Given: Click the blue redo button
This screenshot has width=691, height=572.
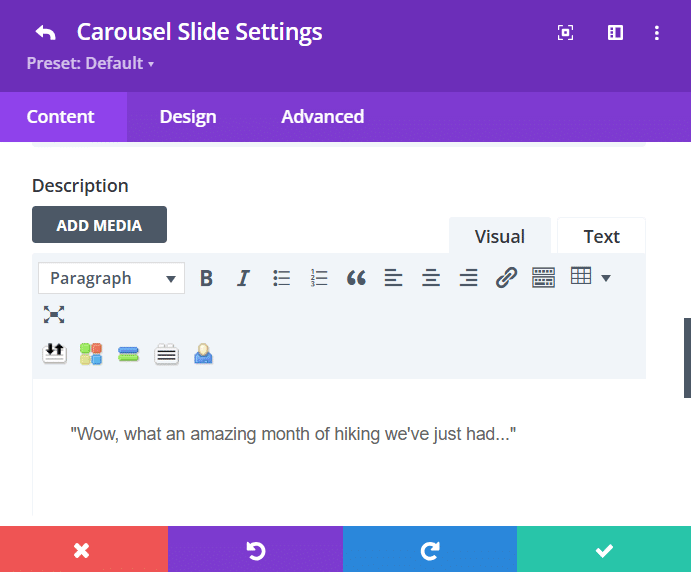Looking at the screenshot, I should coord(430,550).
